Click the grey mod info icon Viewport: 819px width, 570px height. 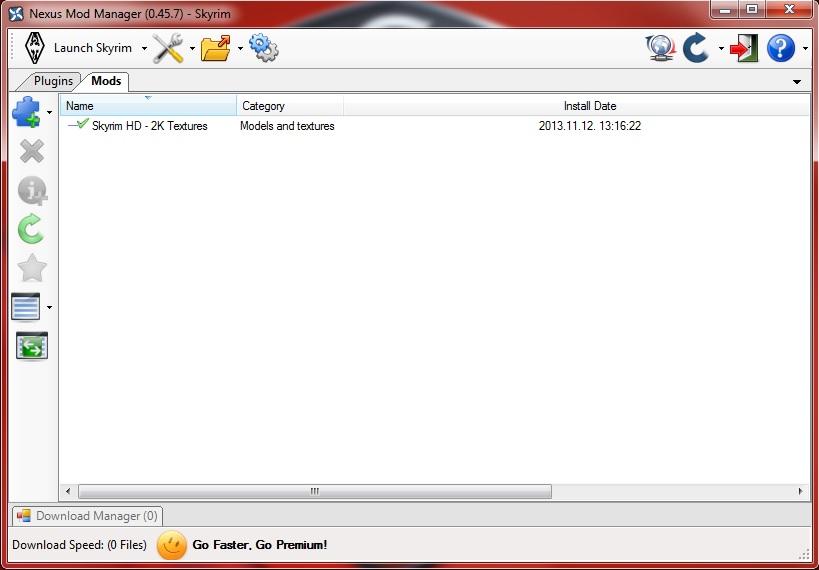click(x=32, y=190)
